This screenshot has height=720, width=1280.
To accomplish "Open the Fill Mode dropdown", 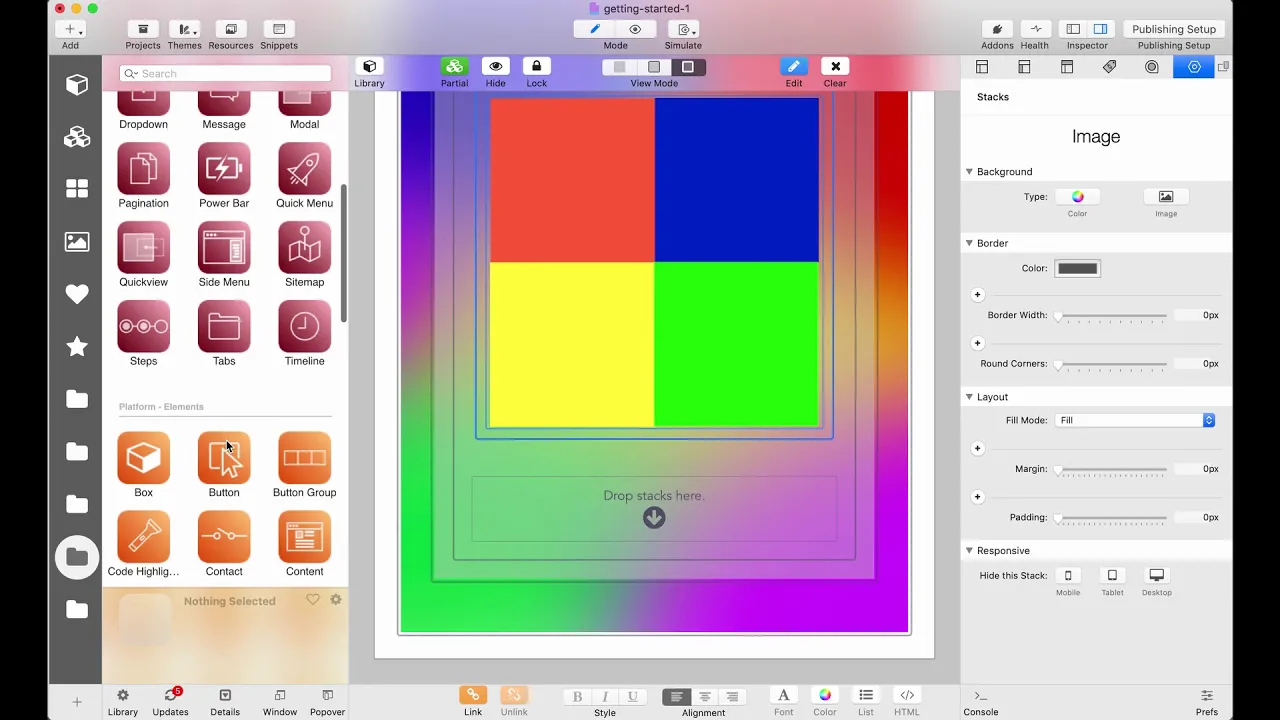I will [1135, 420].
